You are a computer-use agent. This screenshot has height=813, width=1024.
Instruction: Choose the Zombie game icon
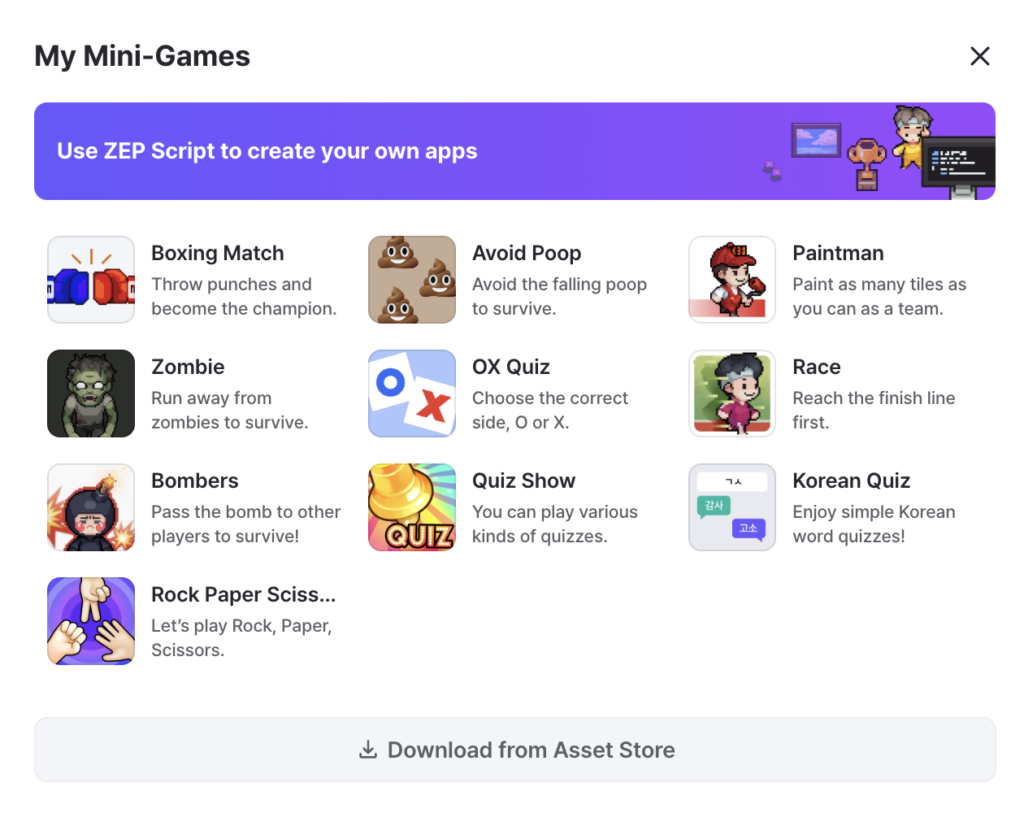[91, 393]
